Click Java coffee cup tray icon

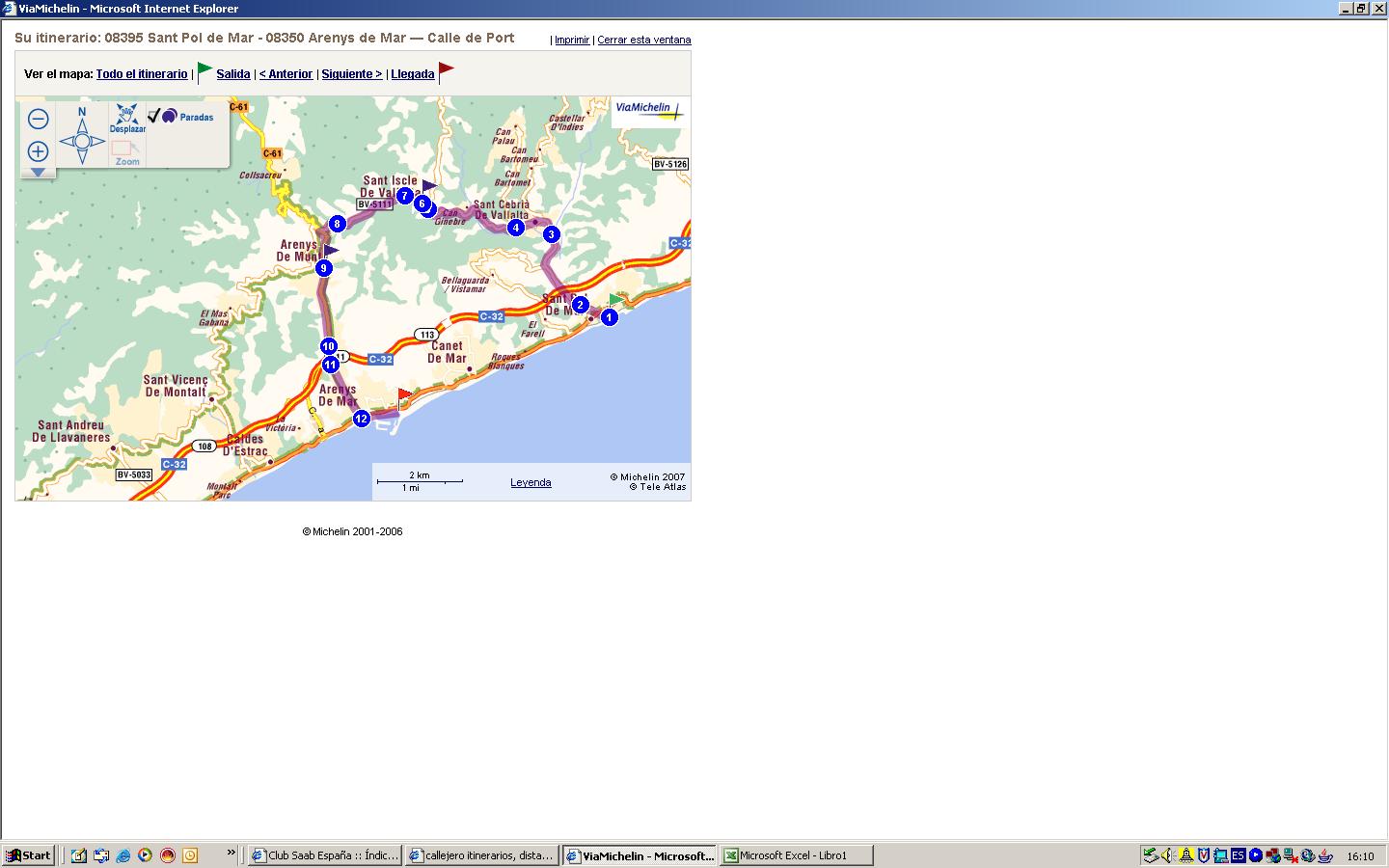point(1326,855)
